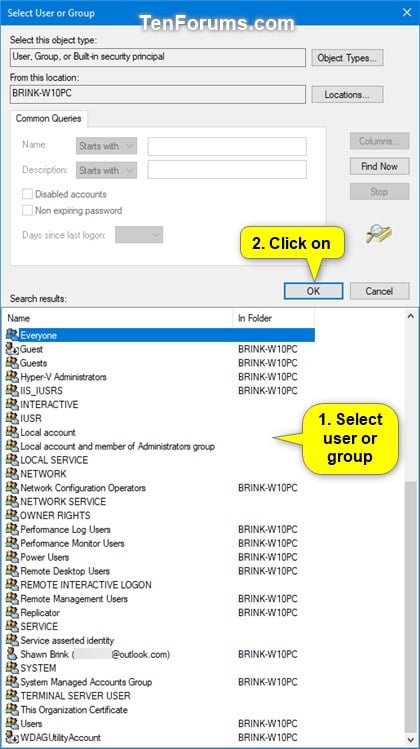Click the Stop button
The width and height of the screenshot is (420, 749).
click(379, 192)
